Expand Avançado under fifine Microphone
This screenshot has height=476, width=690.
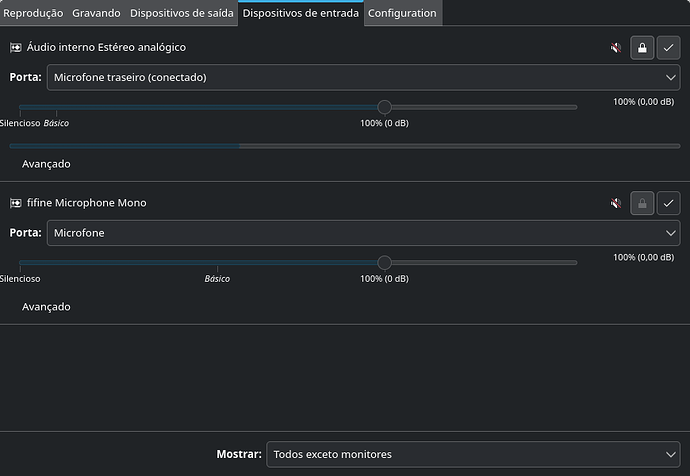(x=46, y=307)
